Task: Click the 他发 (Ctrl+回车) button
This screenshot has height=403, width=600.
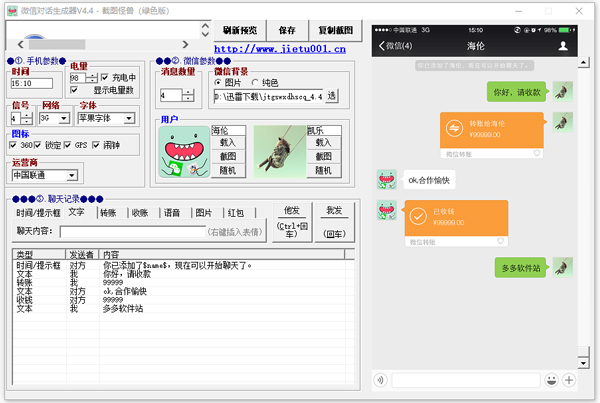Action: pyautogui.click(x=292, y=222)
